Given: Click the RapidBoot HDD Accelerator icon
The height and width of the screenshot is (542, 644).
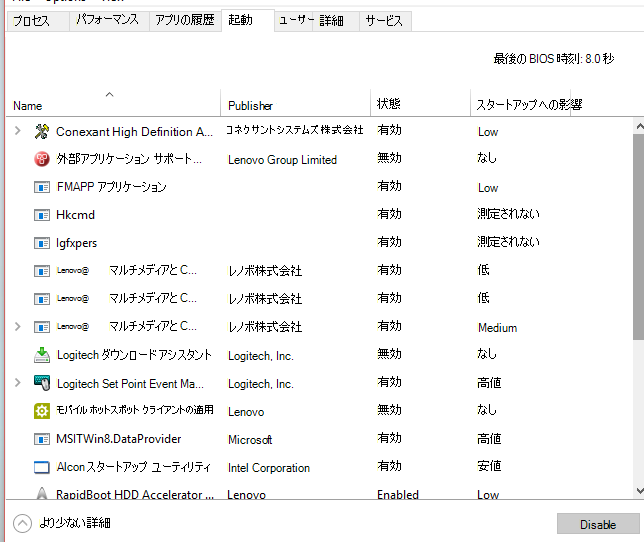Looking at the screenshot, I should pos(41,493).
